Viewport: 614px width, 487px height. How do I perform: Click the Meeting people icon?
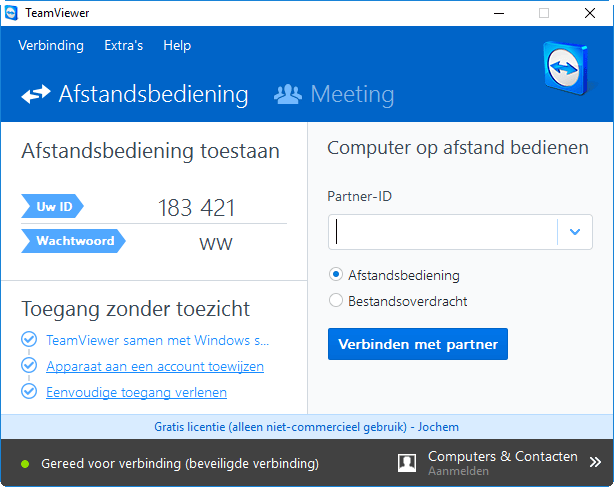[288, 95]
